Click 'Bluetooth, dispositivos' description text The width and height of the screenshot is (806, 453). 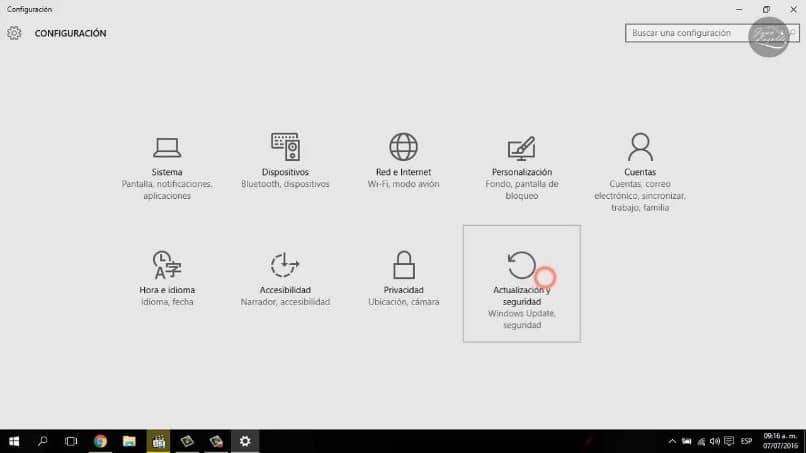pos(285,184)
